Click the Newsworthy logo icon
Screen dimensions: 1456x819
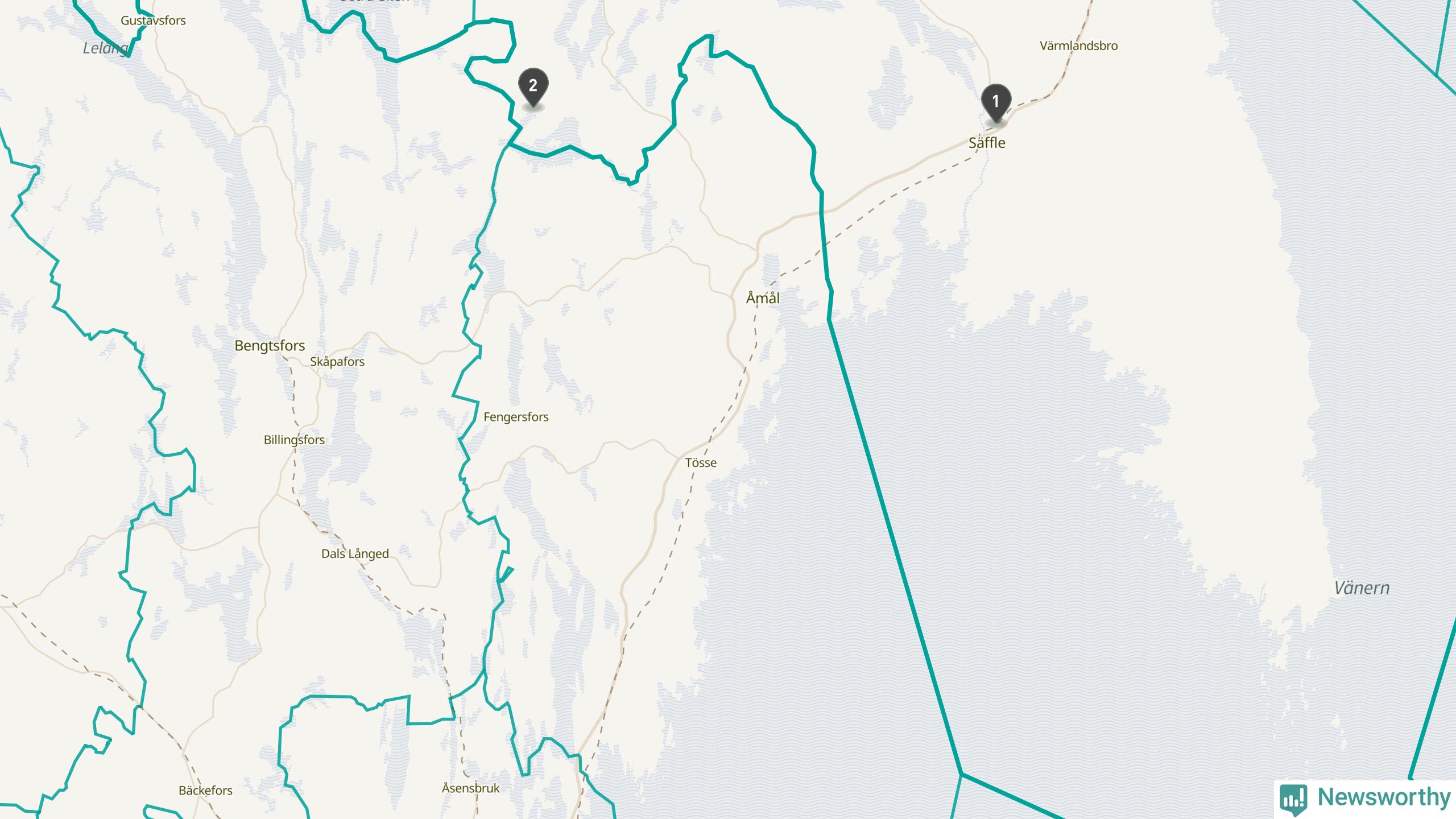tap(1293, 799)
